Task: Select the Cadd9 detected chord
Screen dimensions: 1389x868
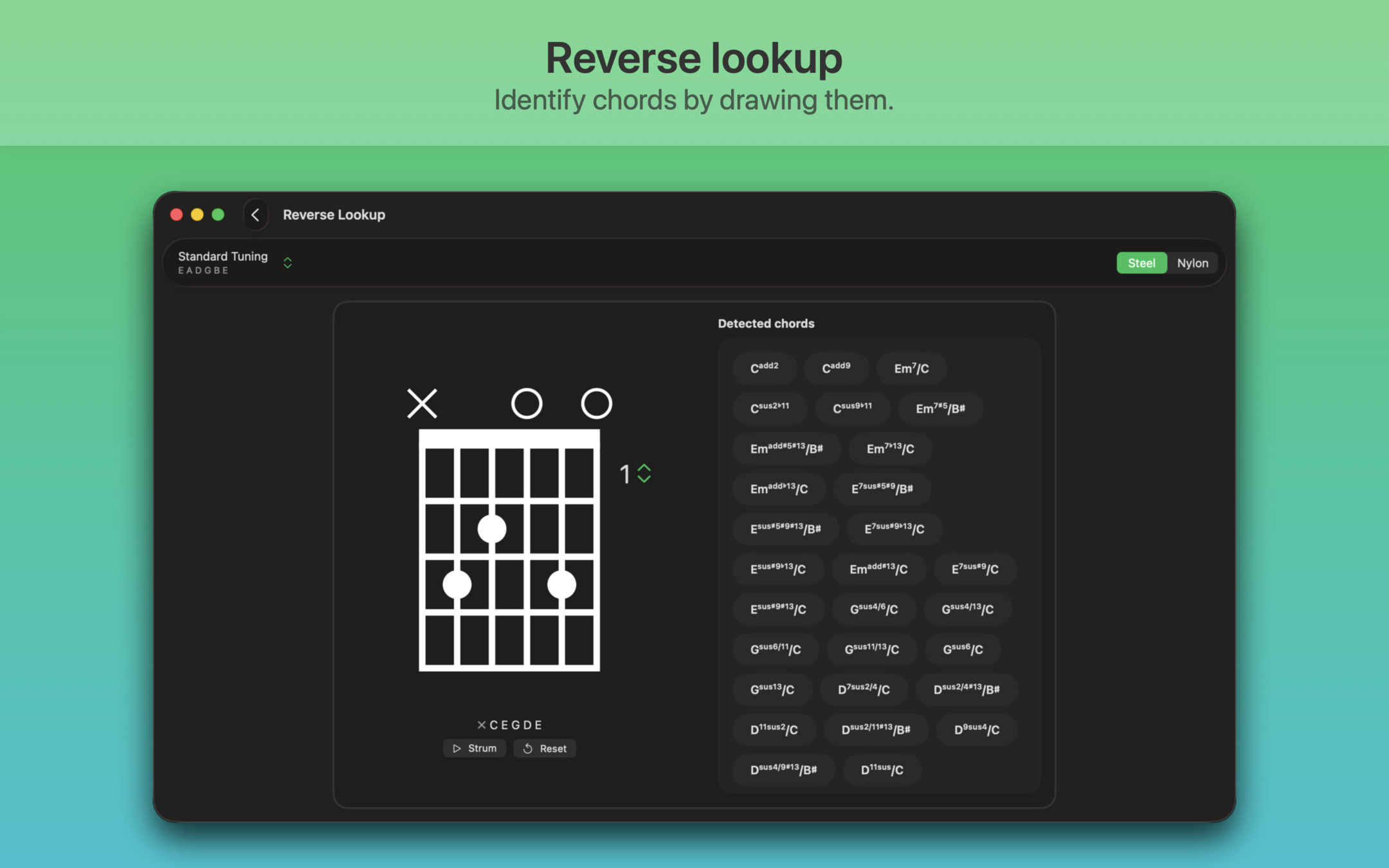Action: point(836,368)
